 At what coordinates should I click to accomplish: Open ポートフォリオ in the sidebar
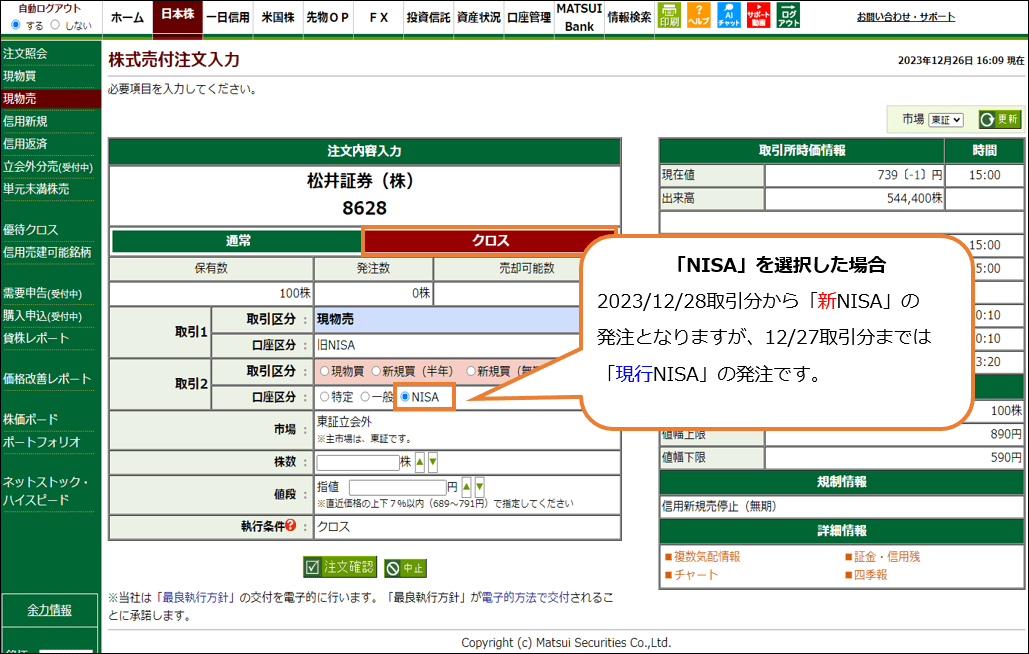41,441
